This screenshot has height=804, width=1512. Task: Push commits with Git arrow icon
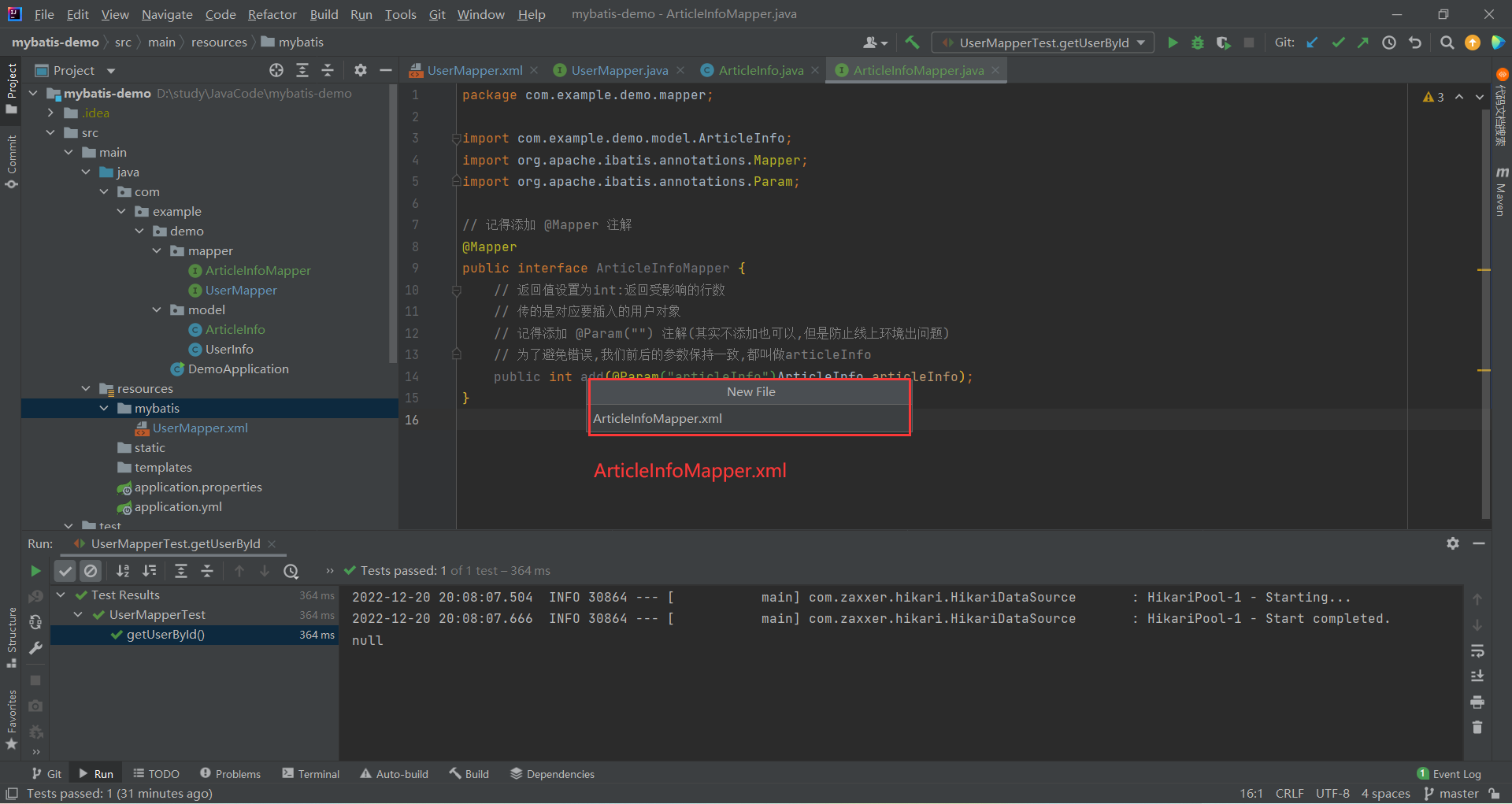coord(1363,43)
